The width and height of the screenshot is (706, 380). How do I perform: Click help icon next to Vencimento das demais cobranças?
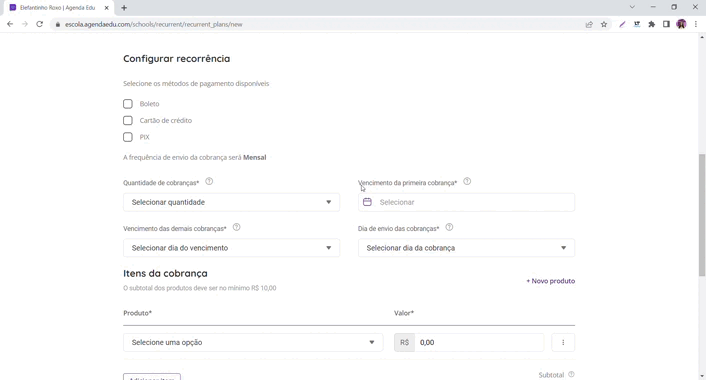click(236, 227)
